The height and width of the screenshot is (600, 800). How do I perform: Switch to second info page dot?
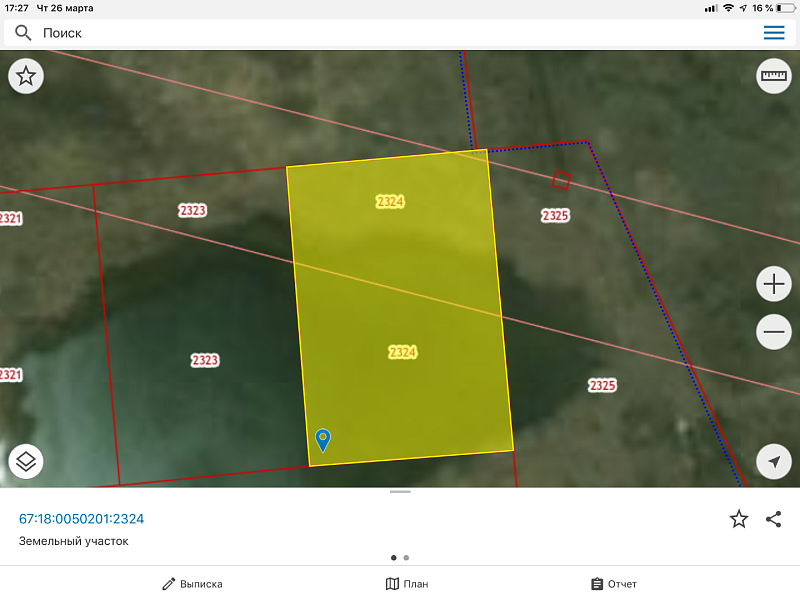point(406,558)
